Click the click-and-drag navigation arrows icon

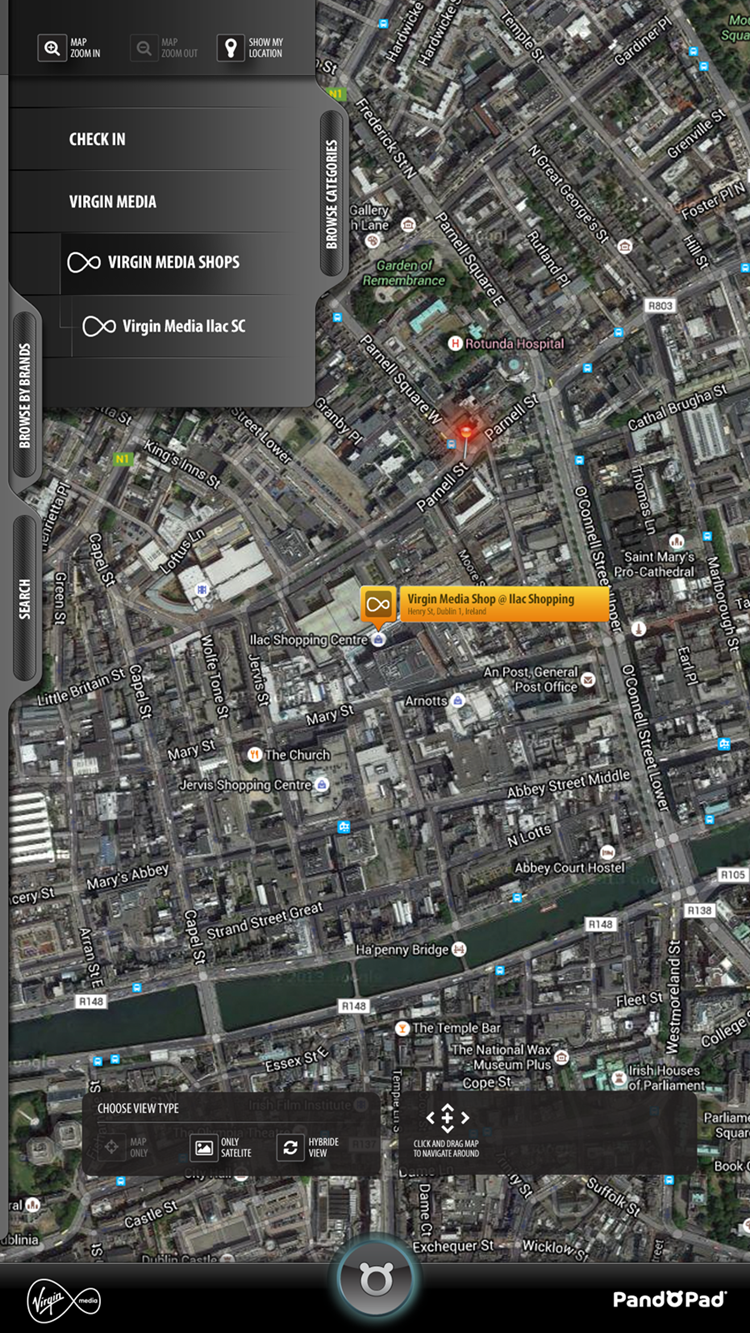point(447,1118)
